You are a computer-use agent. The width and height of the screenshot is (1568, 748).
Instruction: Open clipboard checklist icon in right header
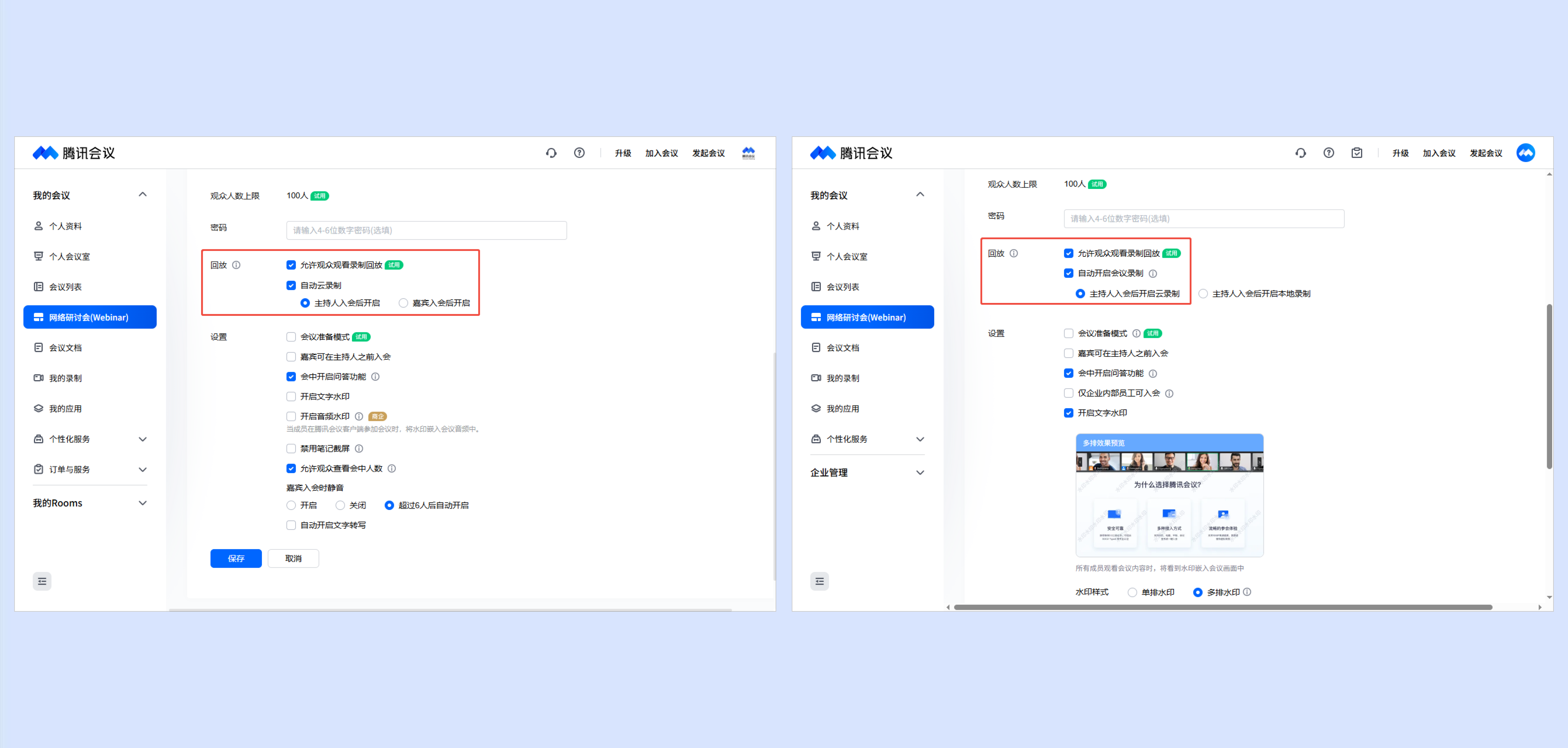click(1356, 153)
